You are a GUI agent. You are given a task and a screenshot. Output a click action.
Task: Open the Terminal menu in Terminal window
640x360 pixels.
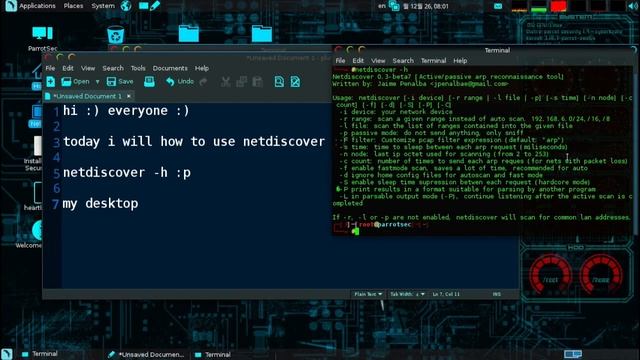433,60
